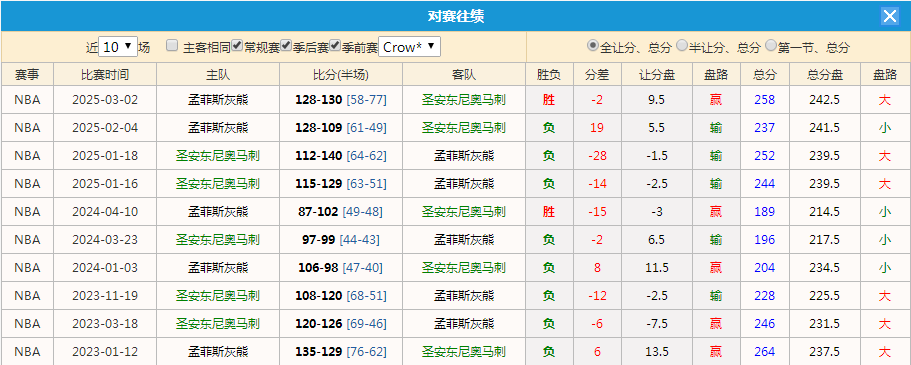Image resolution: width=911 pixels, height=365 pixels.
Task: Click the 115-129 score on 2025-01-16
Action: (318, 184)
